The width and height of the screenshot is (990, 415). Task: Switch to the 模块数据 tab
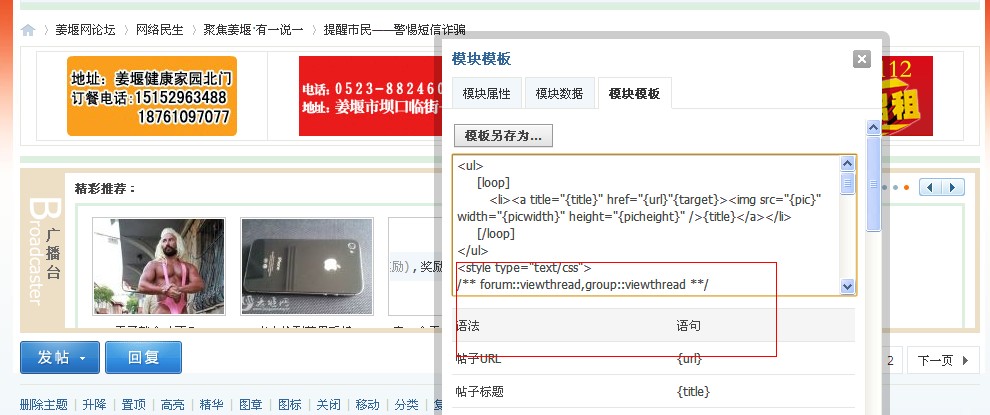pos(559,93)
